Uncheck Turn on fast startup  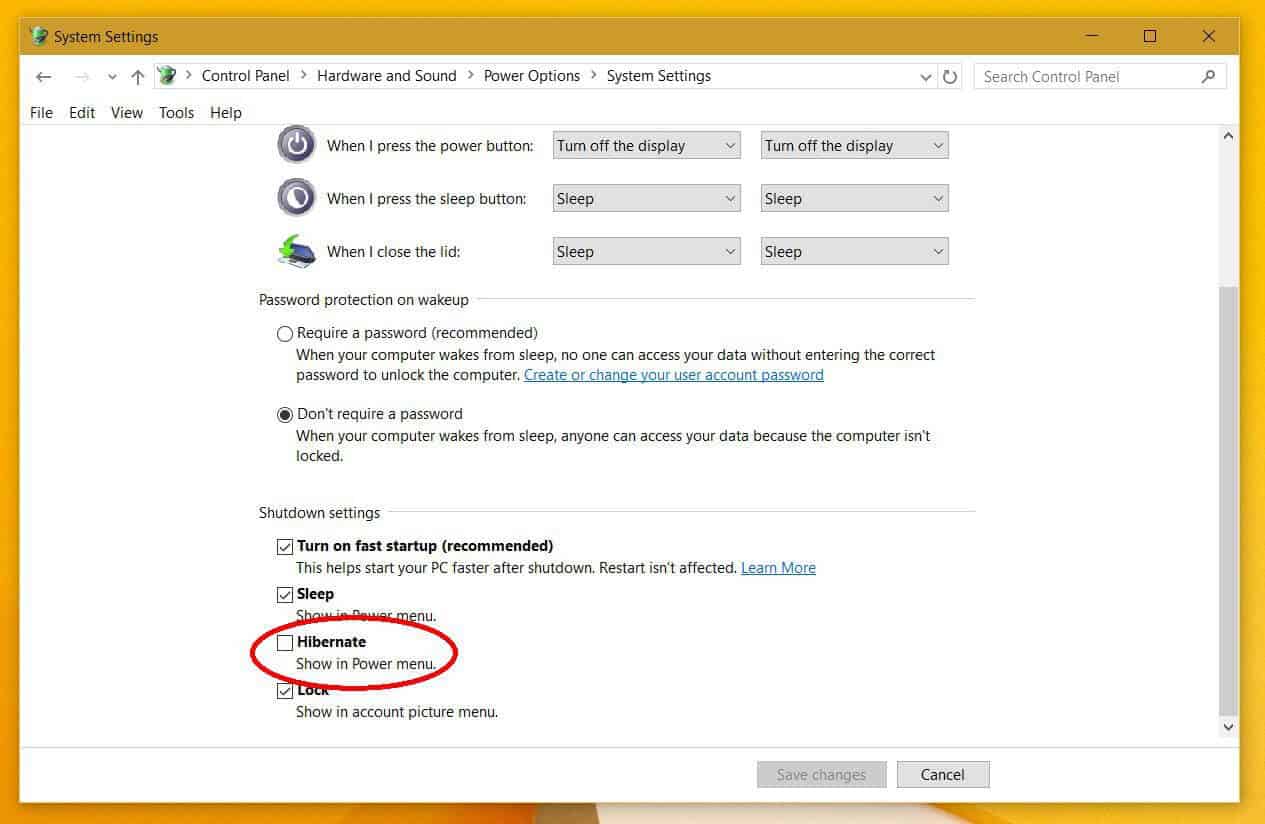pos(285,546)
